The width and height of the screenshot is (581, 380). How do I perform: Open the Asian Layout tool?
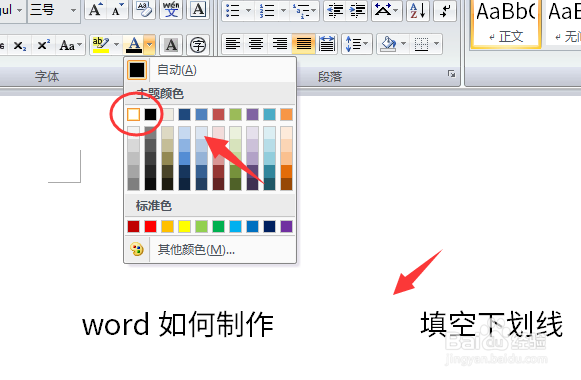click(x=386, y=10)
